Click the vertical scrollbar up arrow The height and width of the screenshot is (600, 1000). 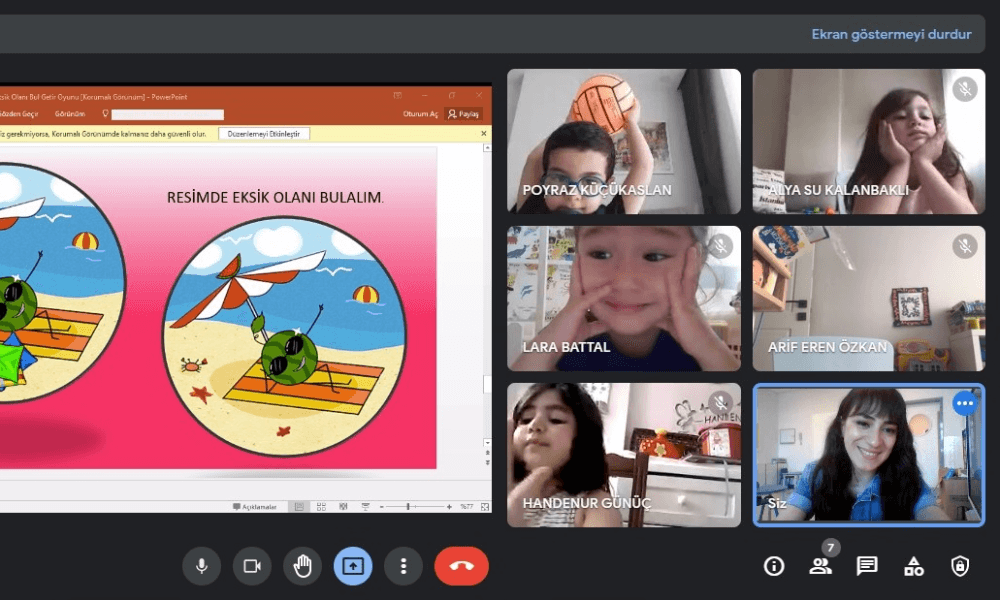pos(487,148)
